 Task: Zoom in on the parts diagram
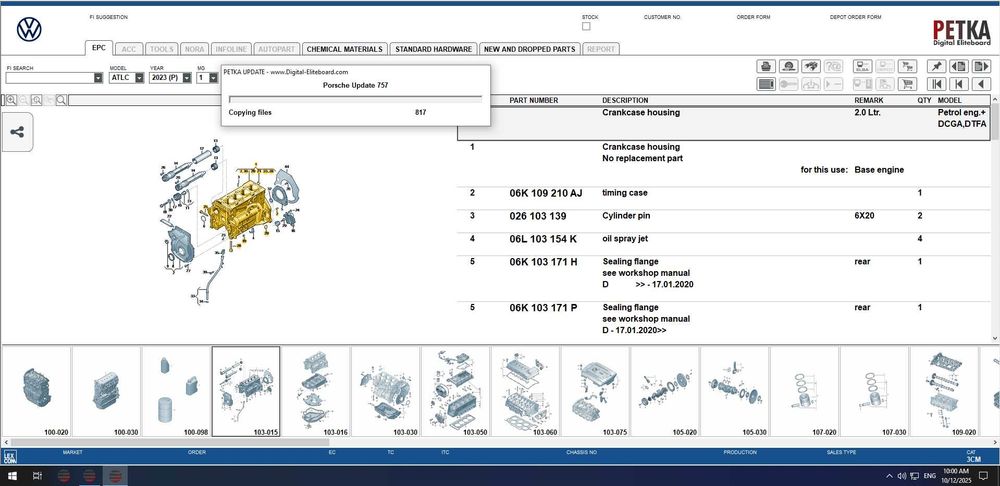point(11,100)
